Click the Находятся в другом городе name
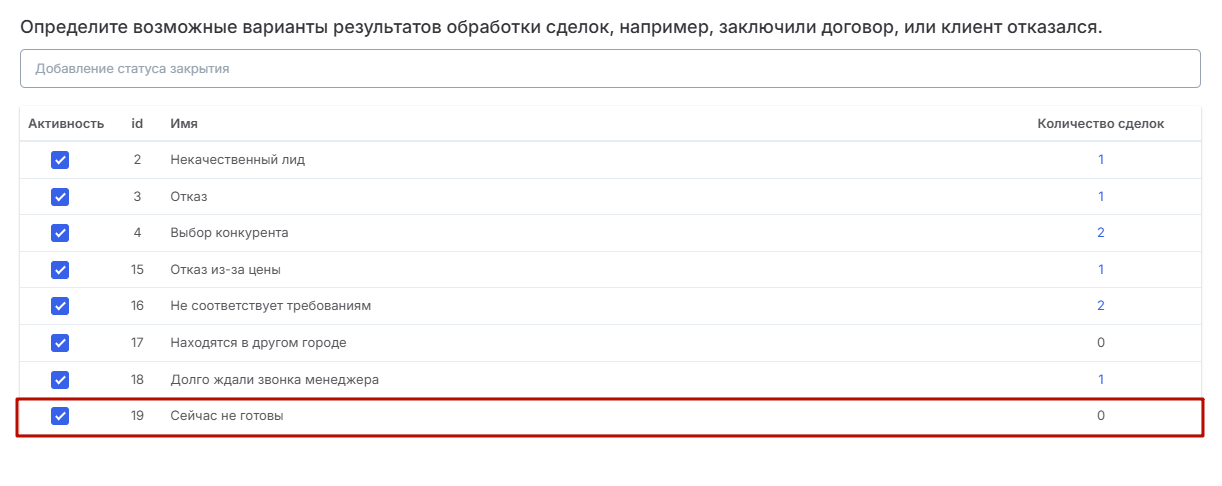Viewport: 1222px width, 486px height. [258, 343]
